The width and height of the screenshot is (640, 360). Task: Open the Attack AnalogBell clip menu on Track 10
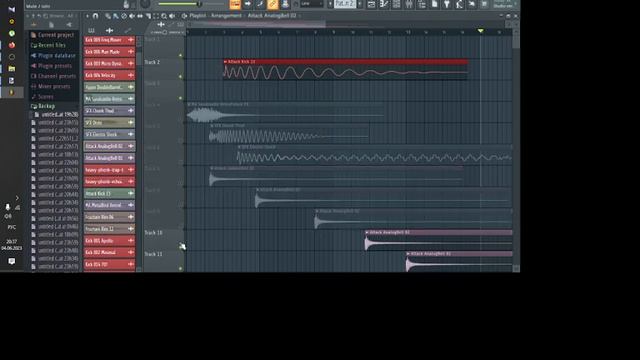[x=367, y=232]
